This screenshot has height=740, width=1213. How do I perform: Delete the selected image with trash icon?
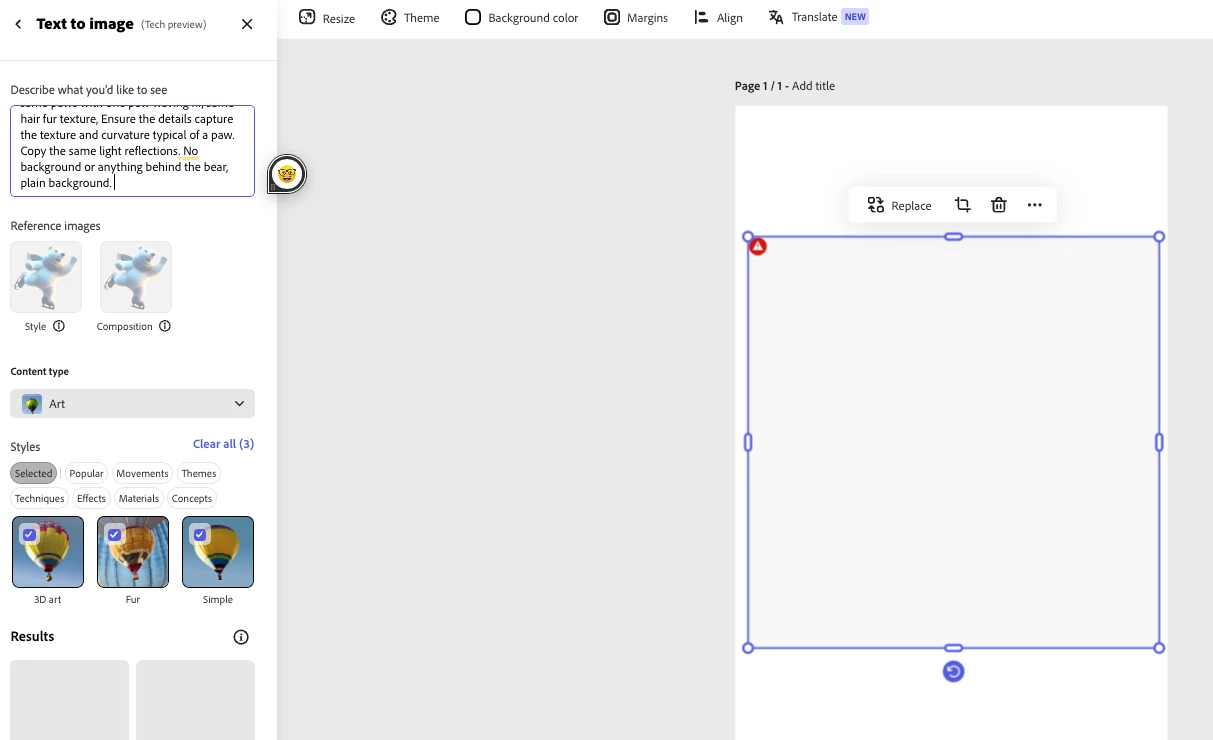[998, 205]
